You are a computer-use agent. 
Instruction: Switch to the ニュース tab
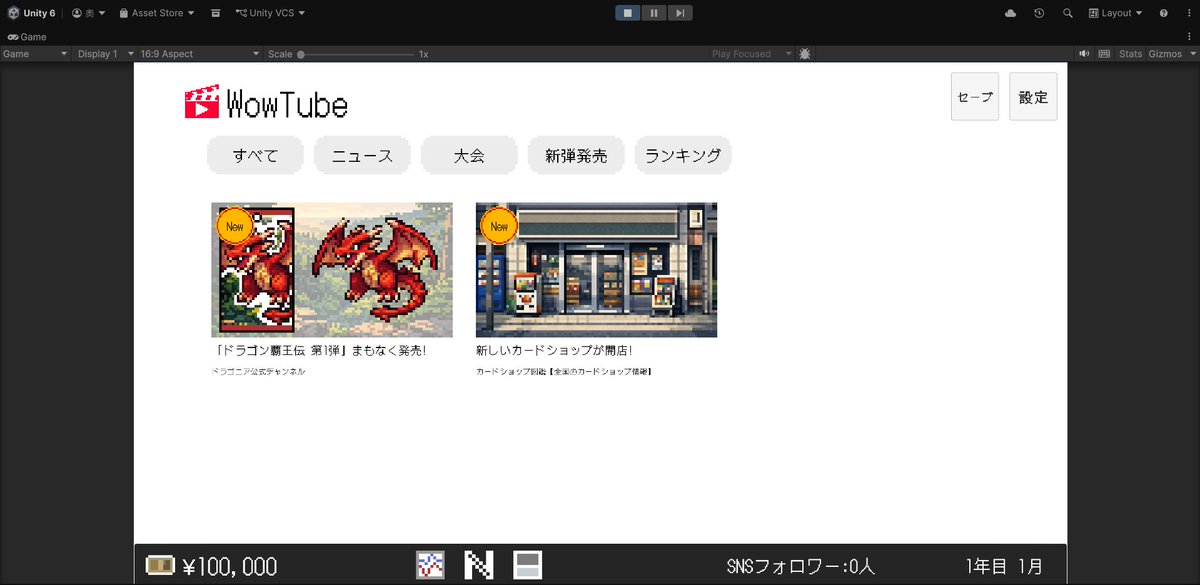(362, 155)
